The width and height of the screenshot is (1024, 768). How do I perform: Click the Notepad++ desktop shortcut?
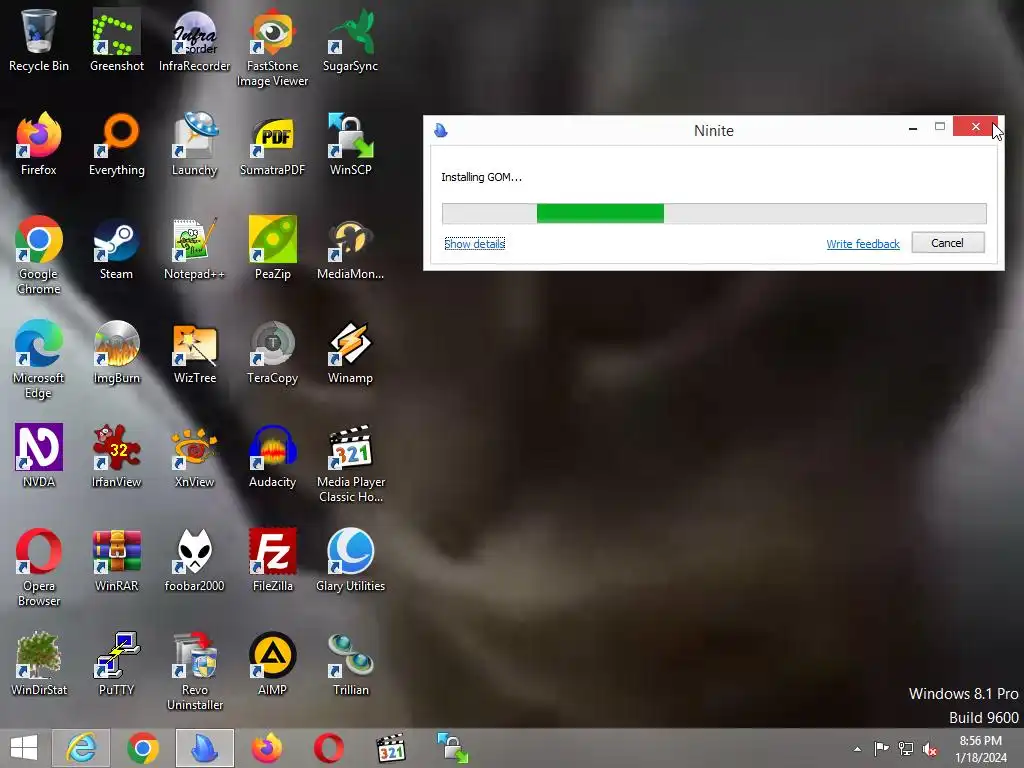[x=195, y=248]
